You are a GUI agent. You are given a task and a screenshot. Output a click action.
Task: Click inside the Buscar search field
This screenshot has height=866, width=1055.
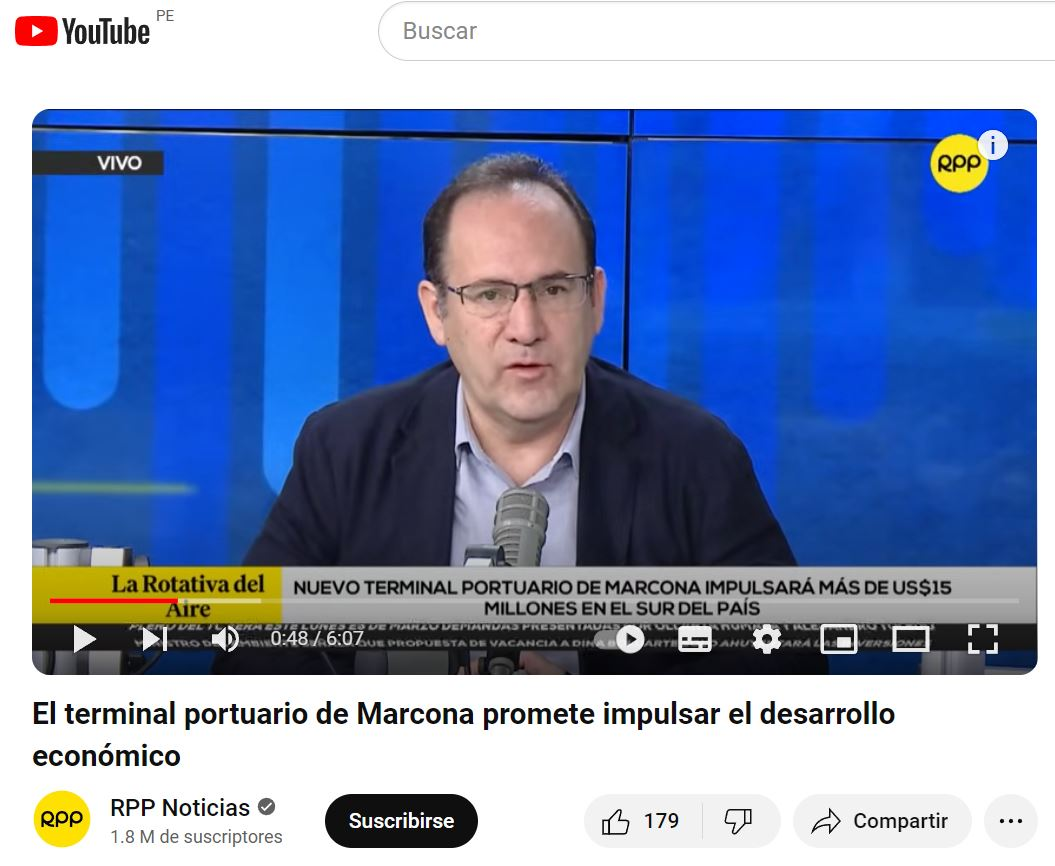(717, 31)
